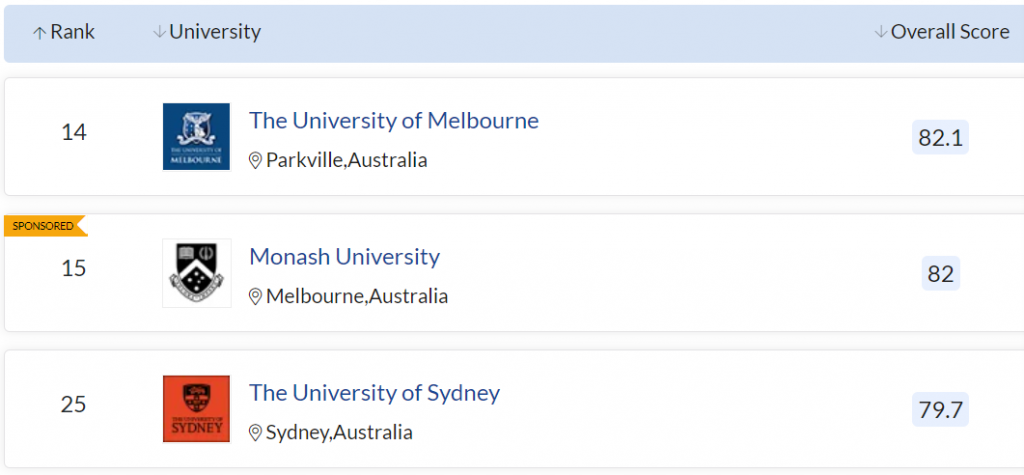
Task: Click the down arrow next to Overall Score
Action: [880, 32]
